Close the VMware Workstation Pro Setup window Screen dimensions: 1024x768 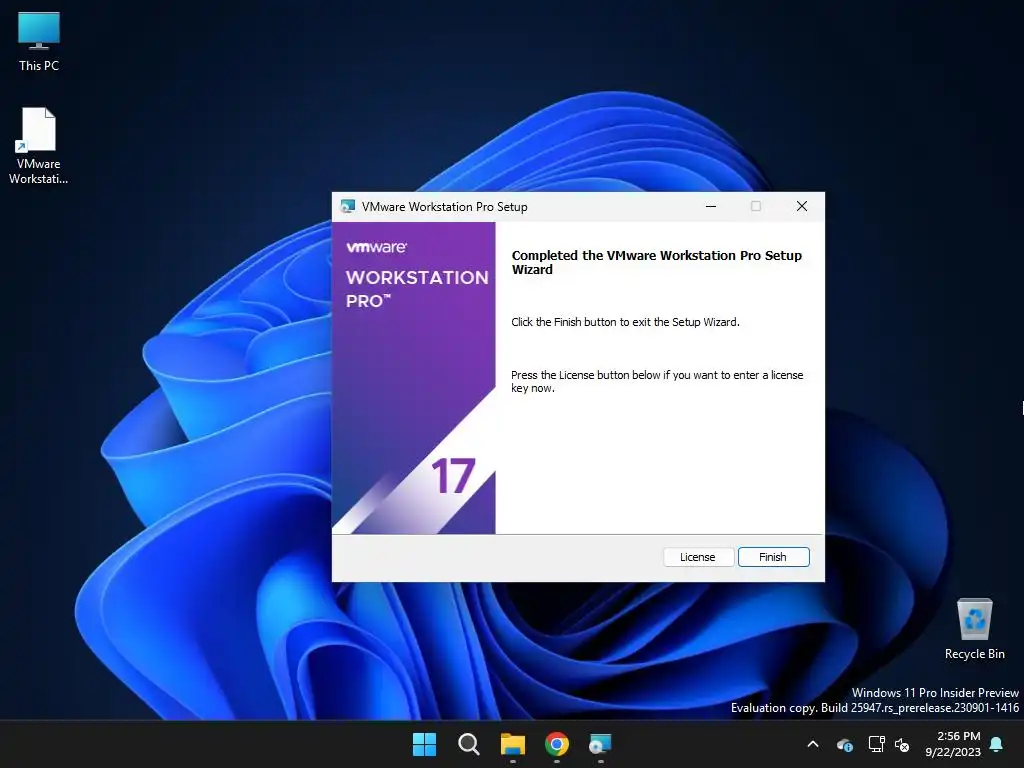pyautogui.click(x=802, y=206)
